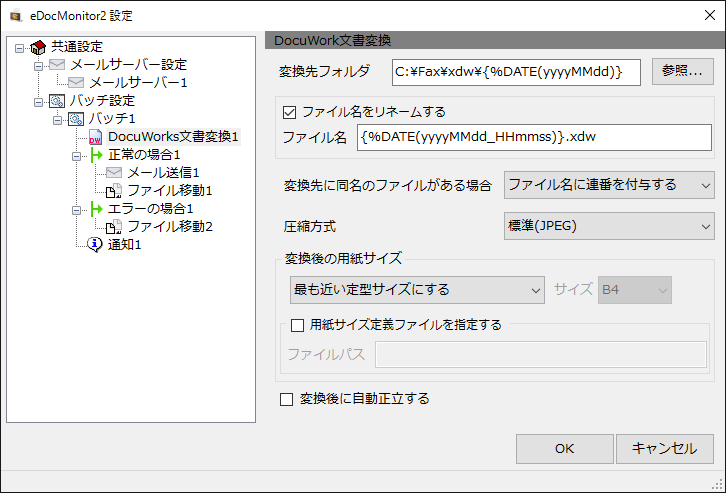Select バッチ設定 in the tree
Image resolution: width=726 pixels, height=493 pixels.
point(102,100)
